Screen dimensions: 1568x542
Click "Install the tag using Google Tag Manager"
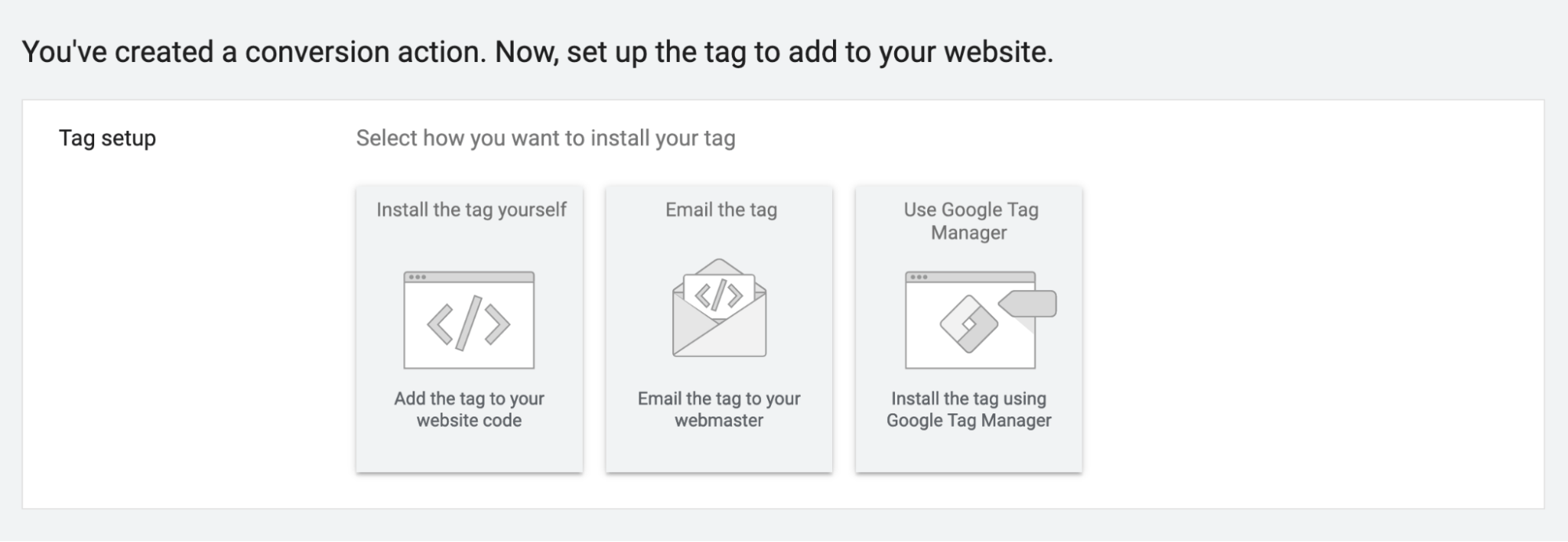click(969, 409)
